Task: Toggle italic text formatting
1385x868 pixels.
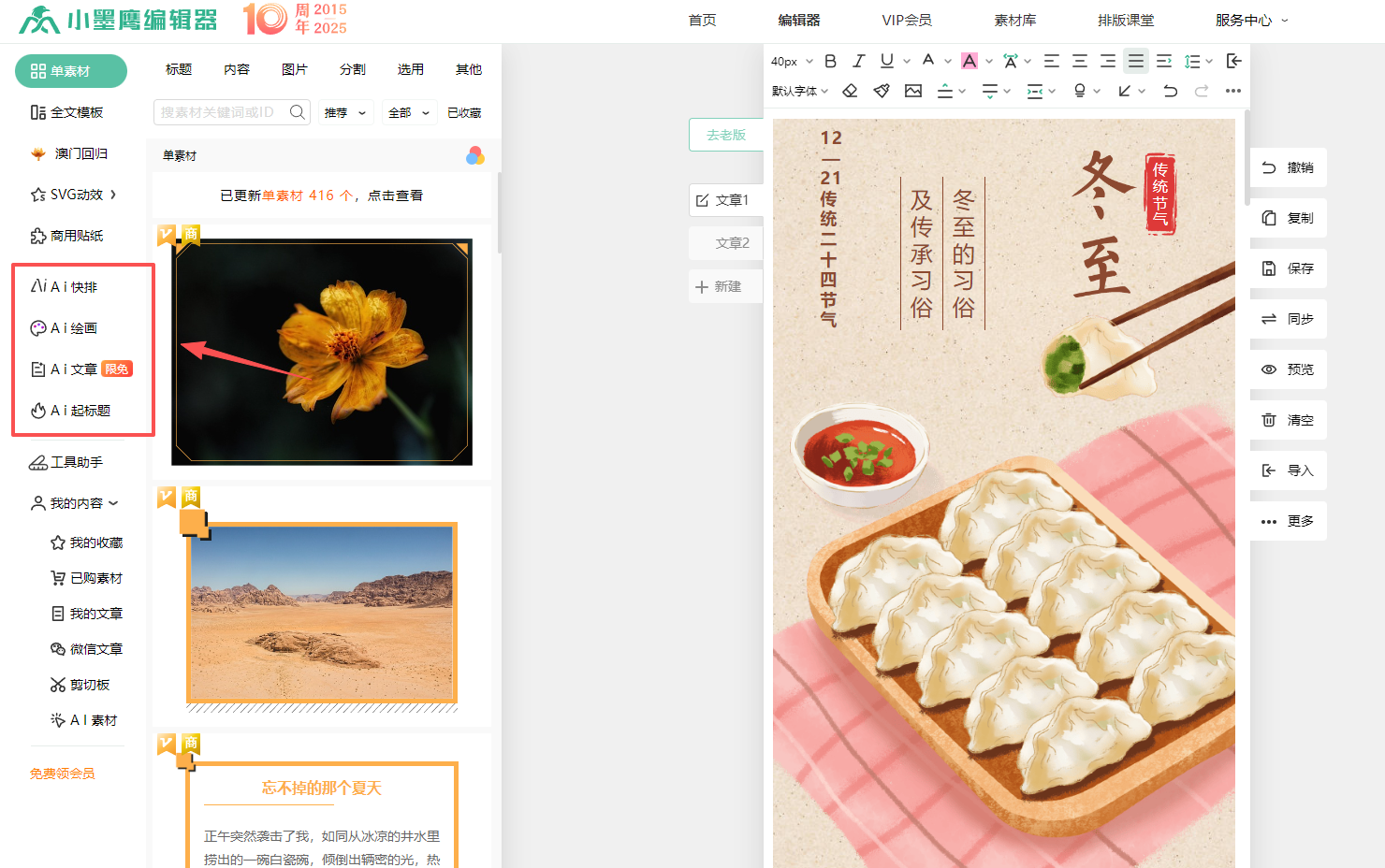Action: tap(858, 61)
